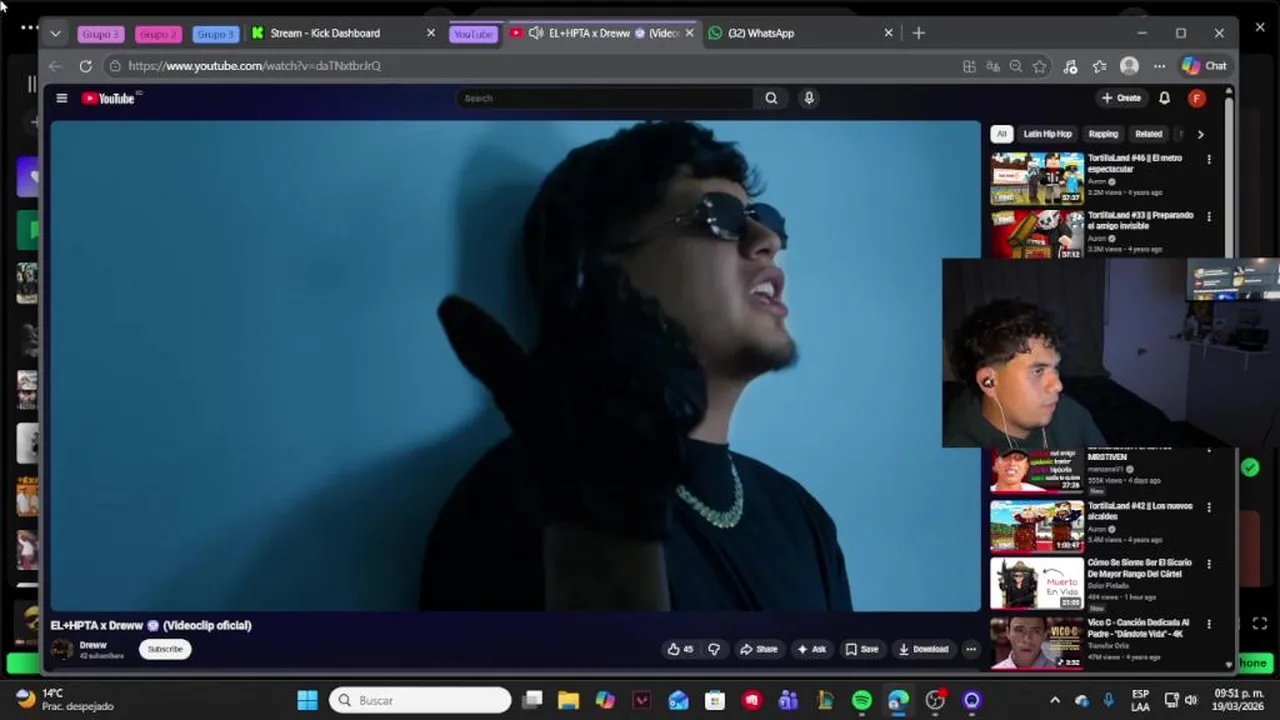The height and width of the screenshot is (720, 1280).
Task: Open TortillaLand #33 video thumbnail
Action: click(x=1037, y=234)
